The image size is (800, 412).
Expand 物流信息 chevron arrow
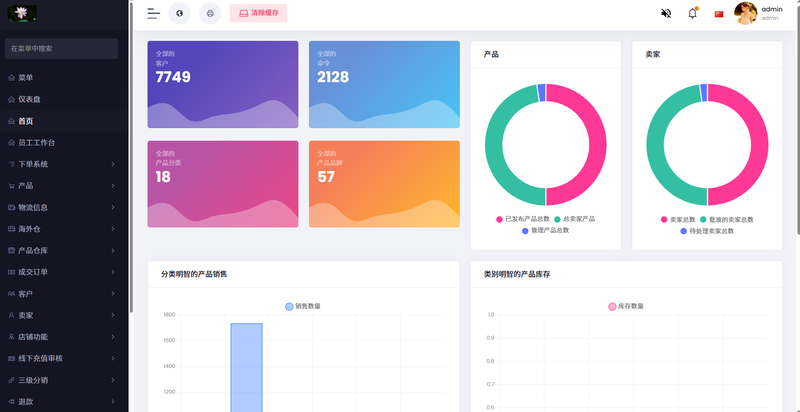[113, 208]
